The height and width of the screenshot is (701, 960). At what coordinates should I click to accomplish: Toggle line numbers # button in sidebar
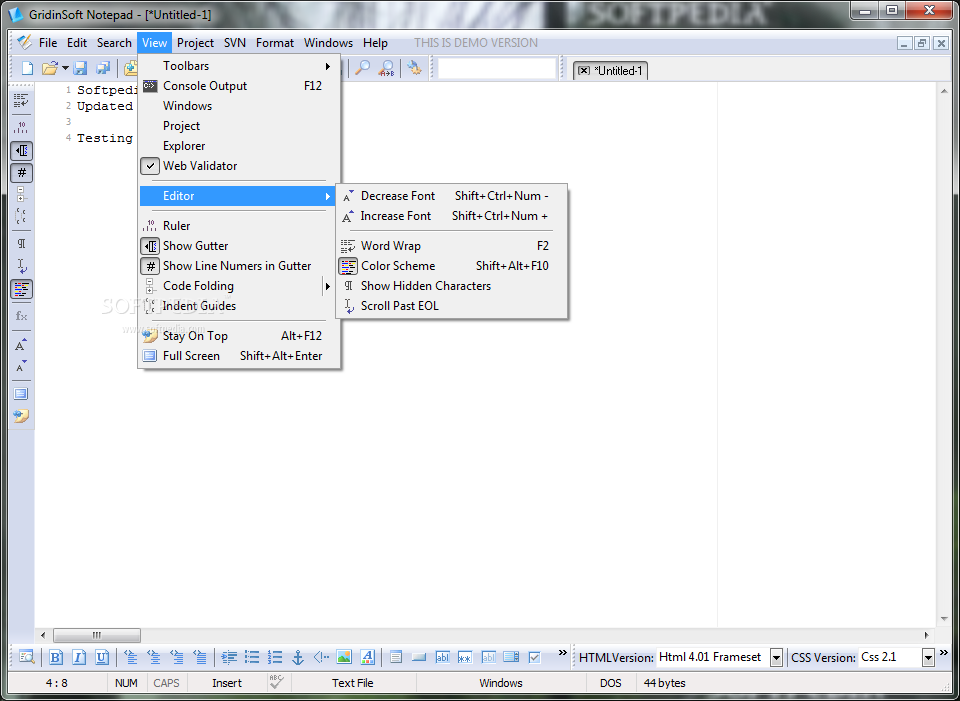(21, 173)
